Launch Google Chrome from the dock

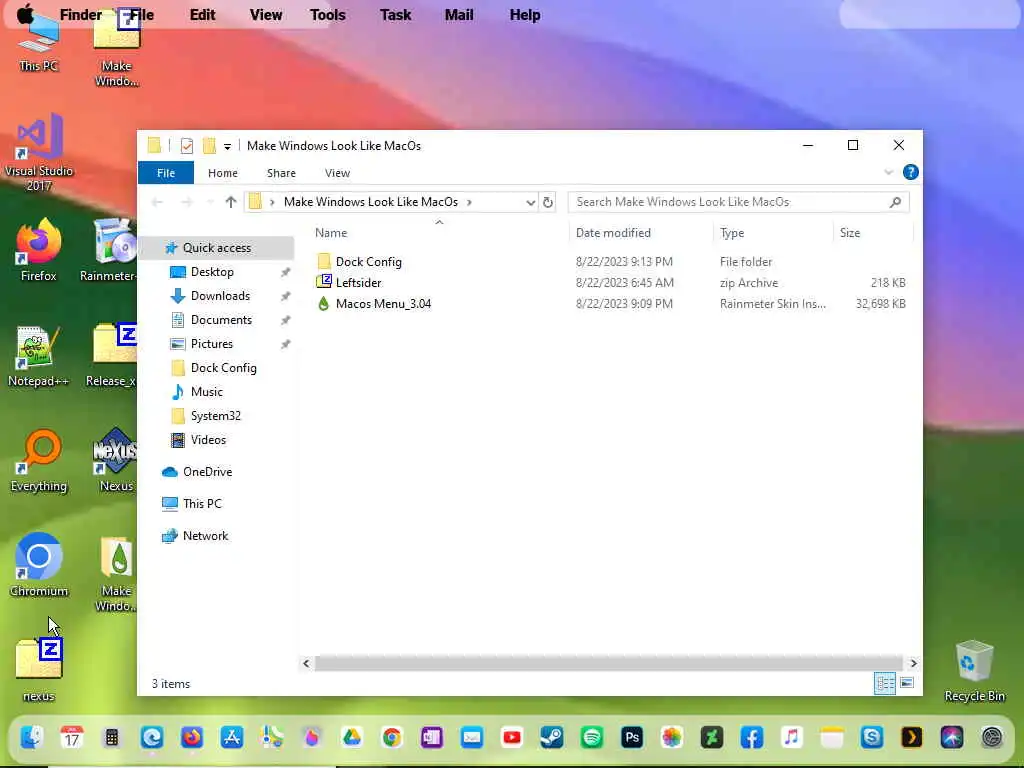[392, 737]
